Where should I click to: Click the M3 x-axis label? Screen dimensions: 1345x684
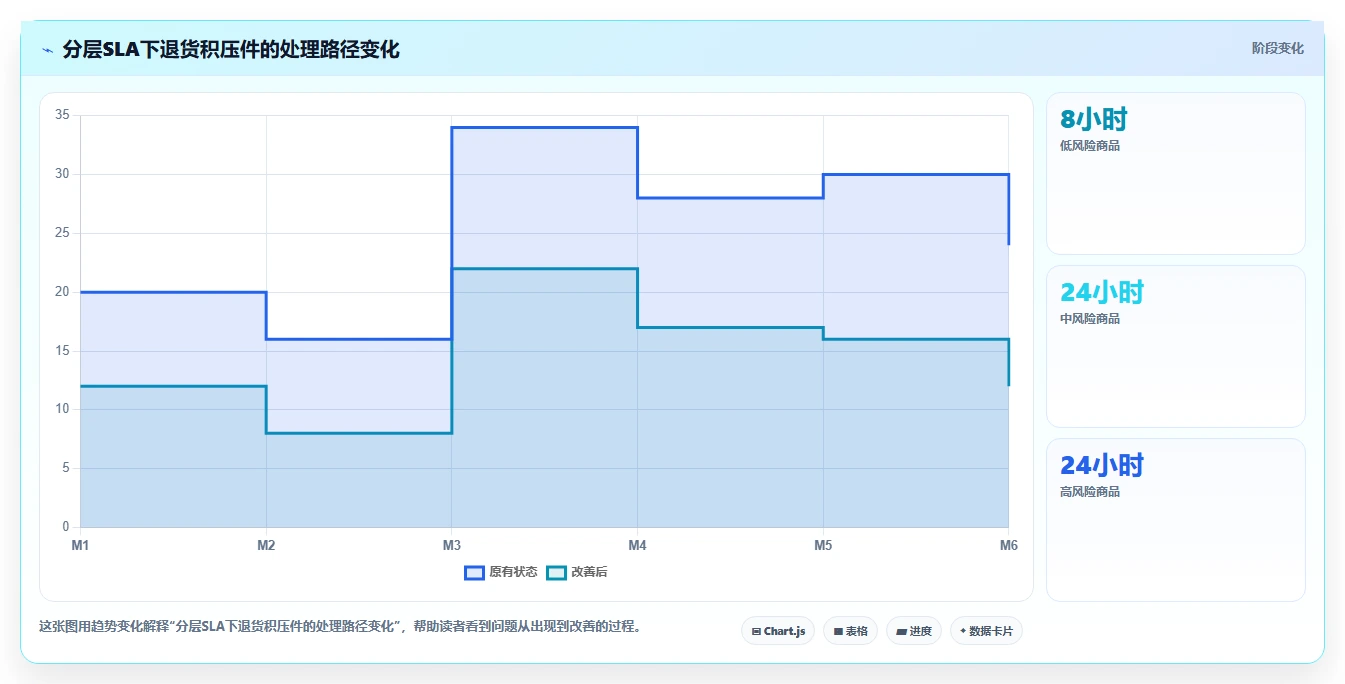pos(452,545)
